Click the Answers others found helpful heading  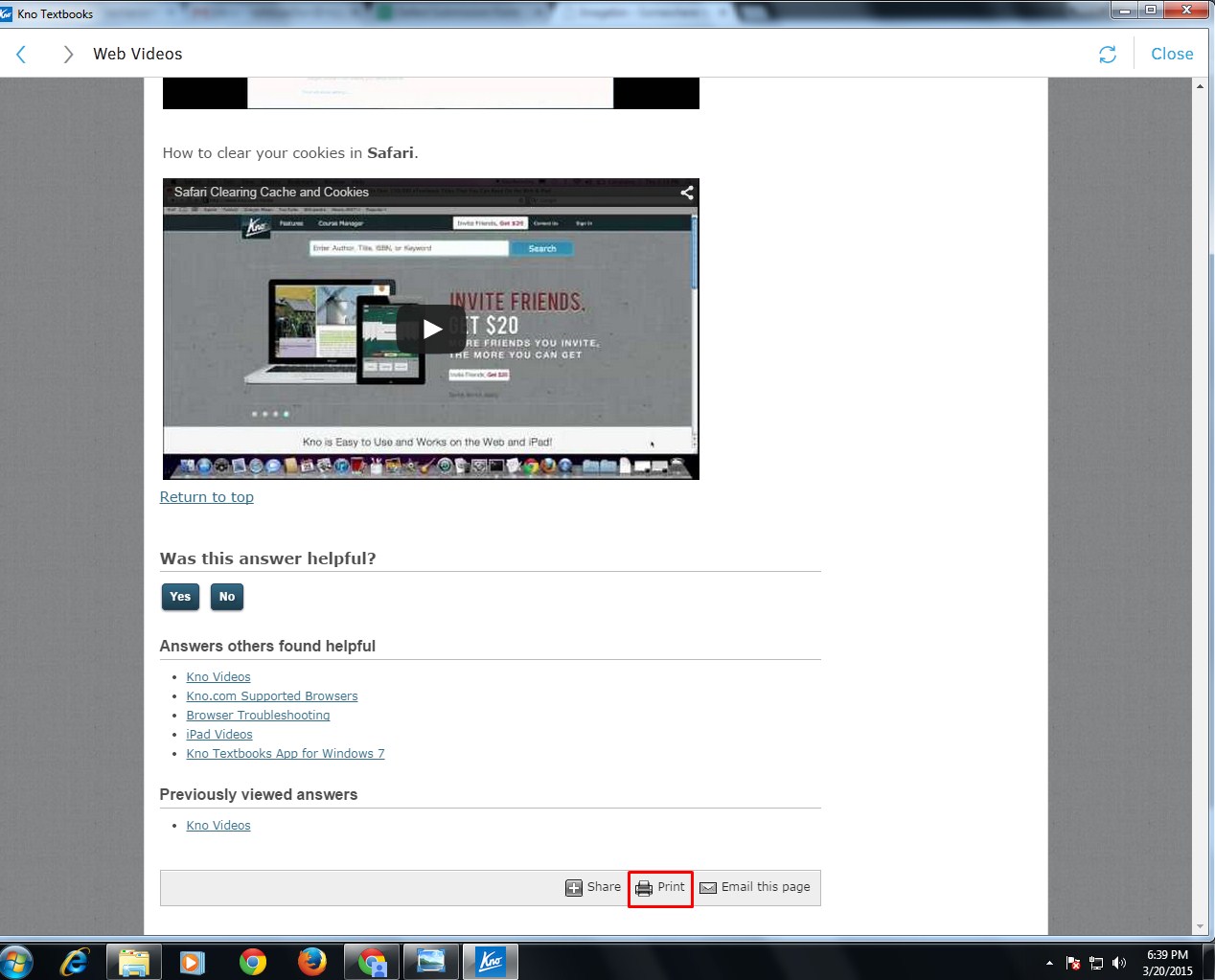(267, 647)
